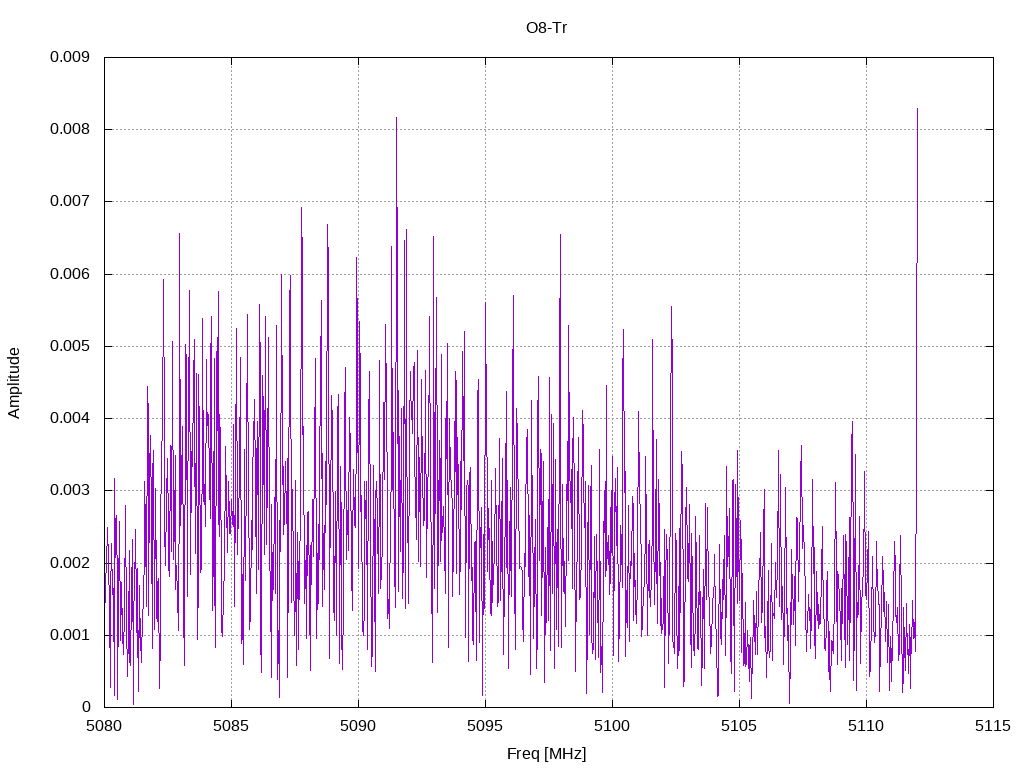Click the plot title O8-Tr
Image resolution: width=1024 pixels, height=768 pixels.
point(547,28)
